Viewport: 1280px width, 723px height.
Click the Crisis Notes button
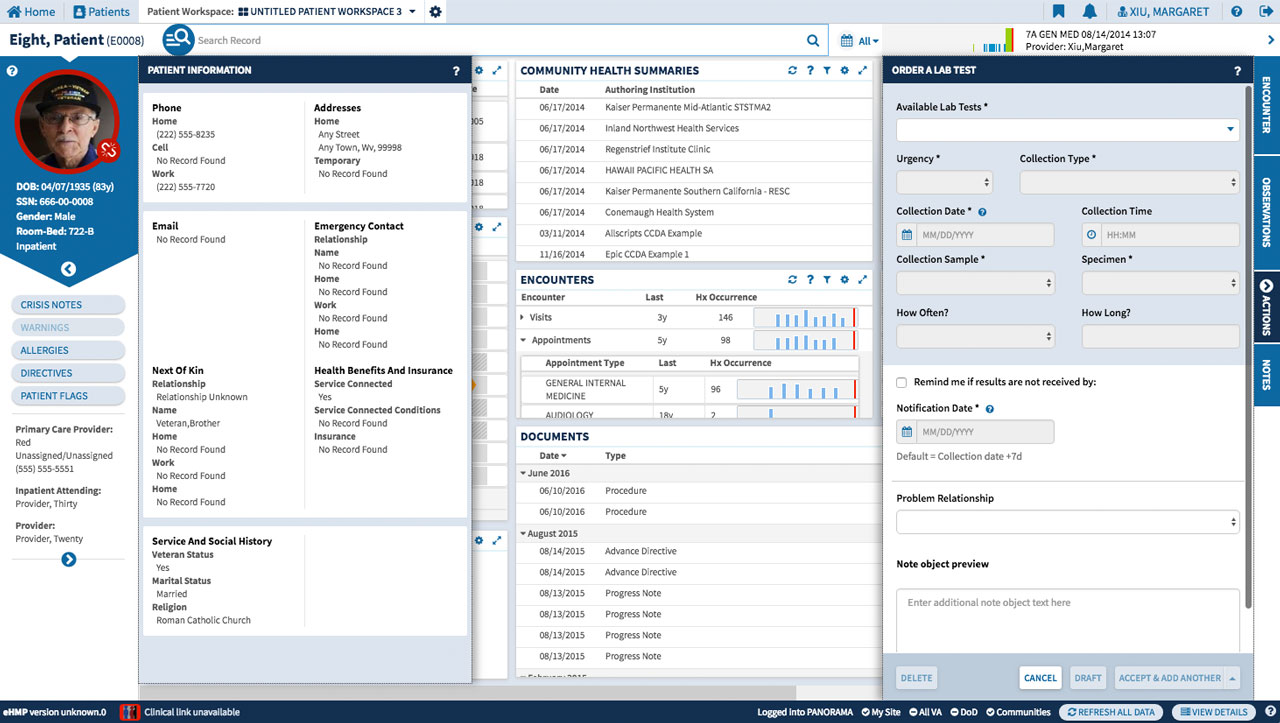tap(68, 305)
